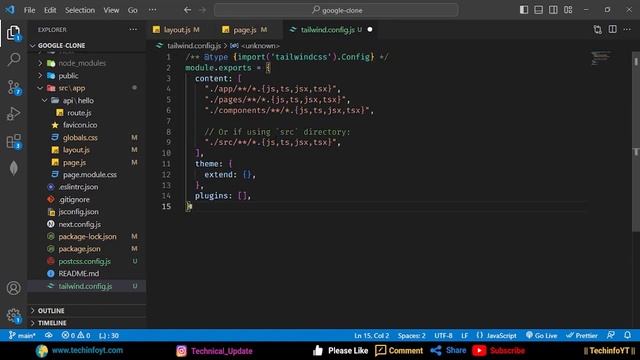
Task: Change Spaces: 2 indentation setting
Action: tap(411, 336)
